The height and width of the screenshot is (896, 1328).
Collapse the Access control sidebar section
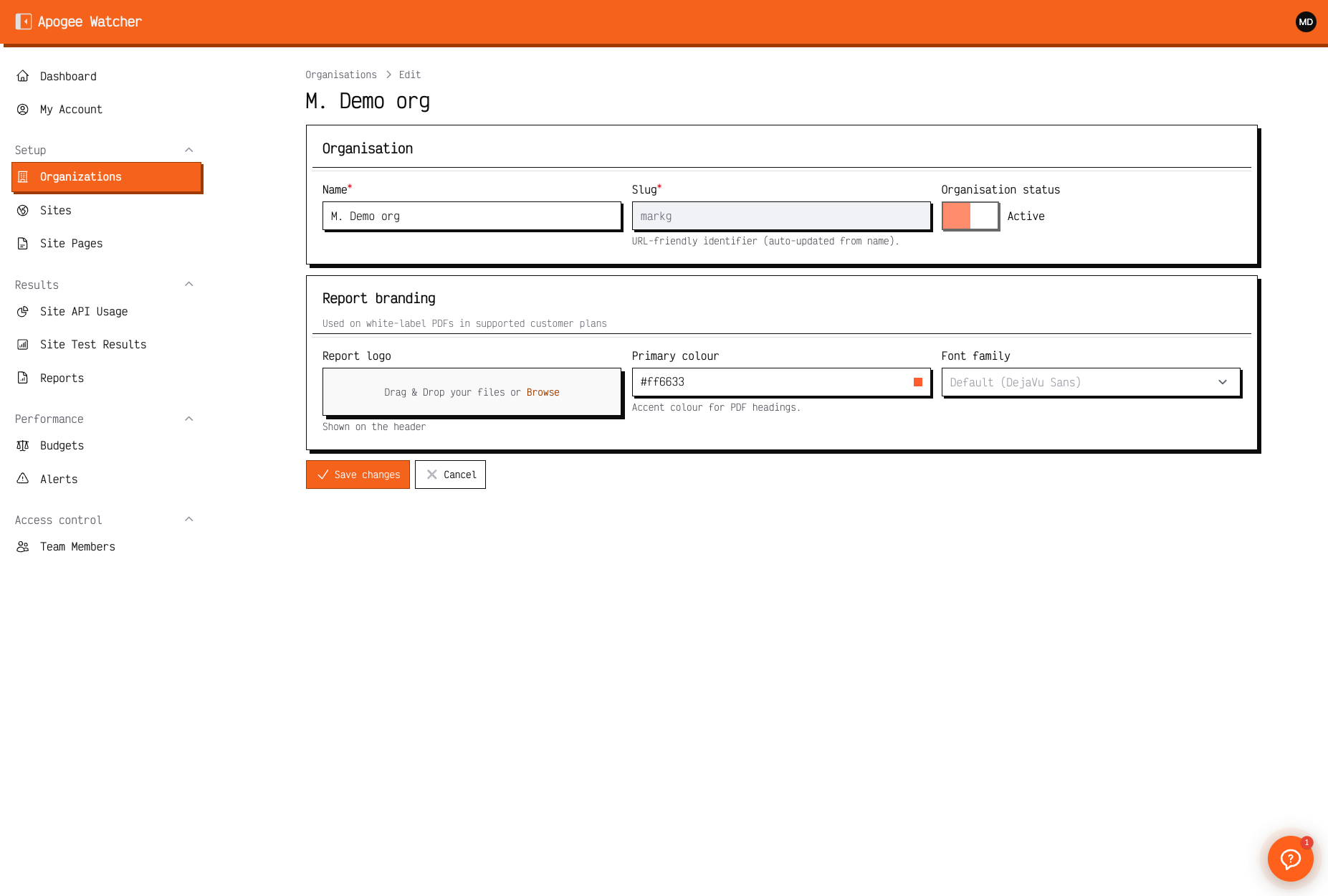tap(189, 520)
